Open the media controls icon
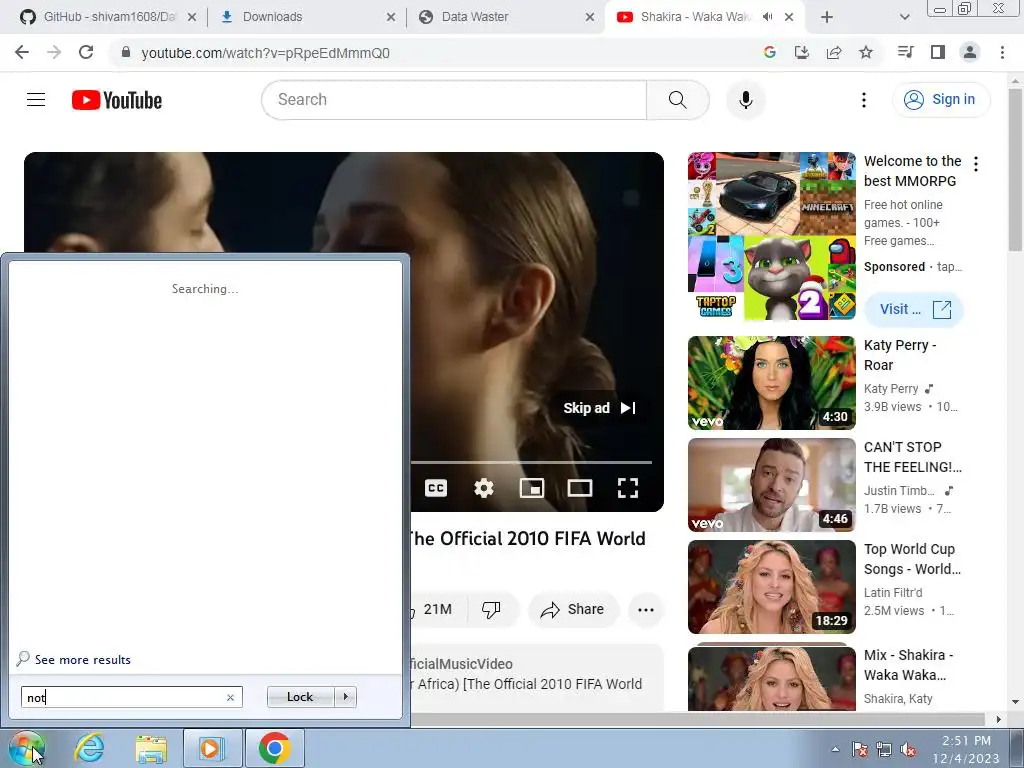This screenshot has height=768, width=1024. [x=906, y=53]
